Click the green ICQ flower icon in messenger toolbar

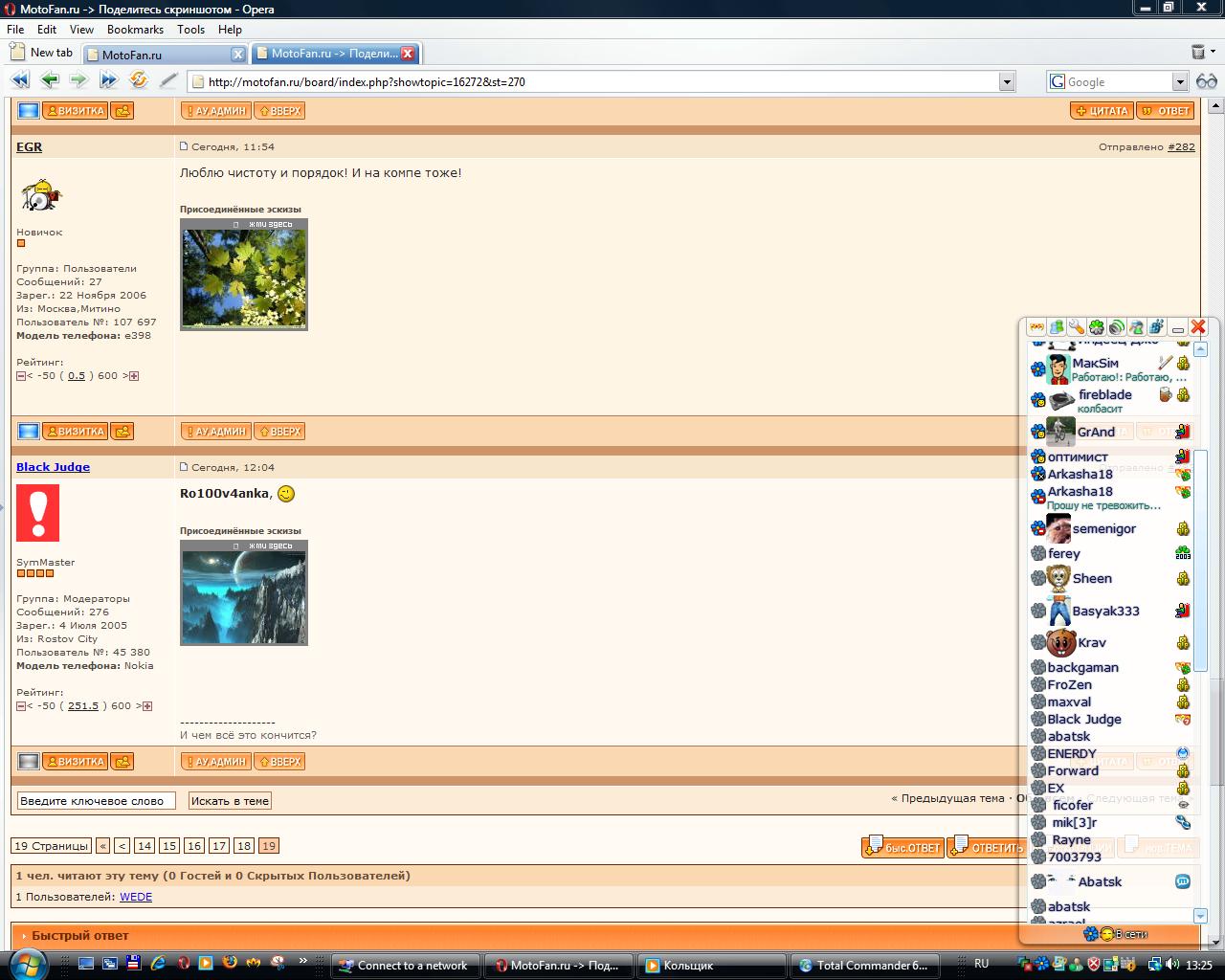(x=1097, y=327)
